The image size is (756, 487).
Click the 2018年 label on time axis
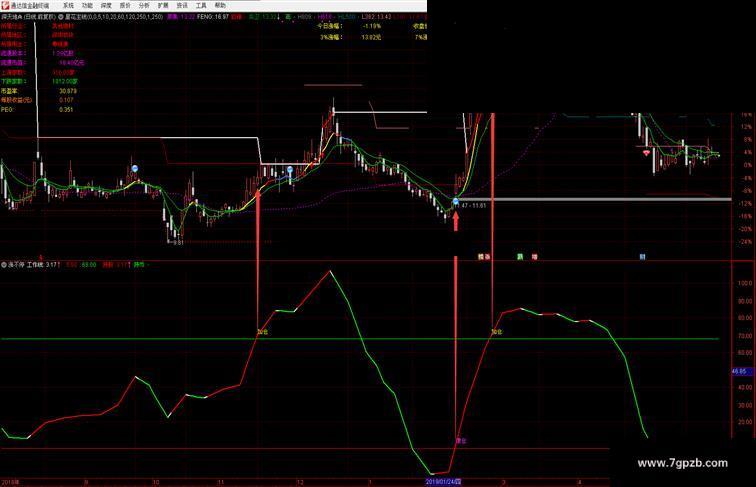[x=10, y=482]
